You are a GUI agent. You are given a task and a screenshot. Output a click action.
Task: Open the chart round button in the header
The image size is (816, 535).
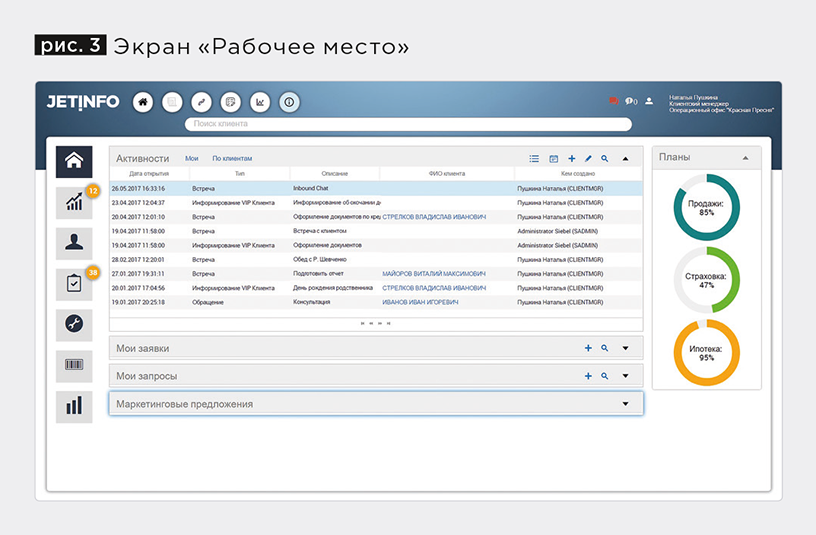coord(260,102)
